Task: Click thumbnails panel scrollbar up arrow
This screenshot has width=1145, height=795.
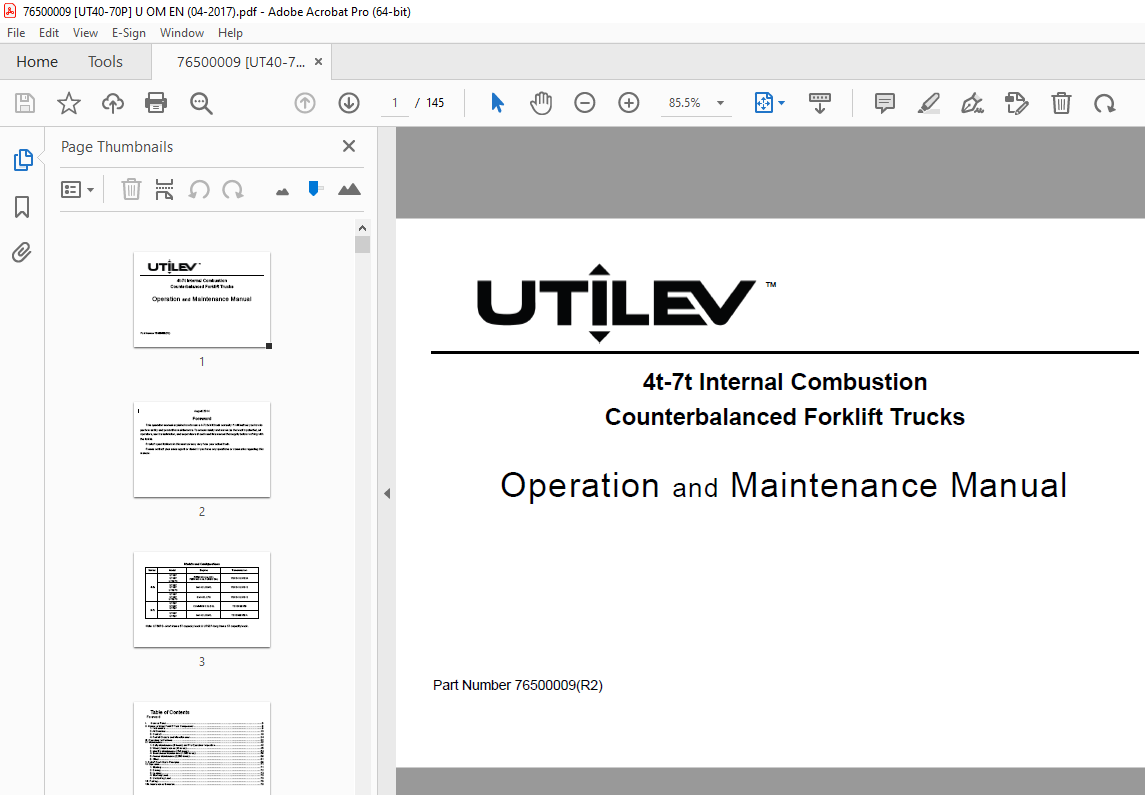Action: pyautogui.click(x=362, y=227)
